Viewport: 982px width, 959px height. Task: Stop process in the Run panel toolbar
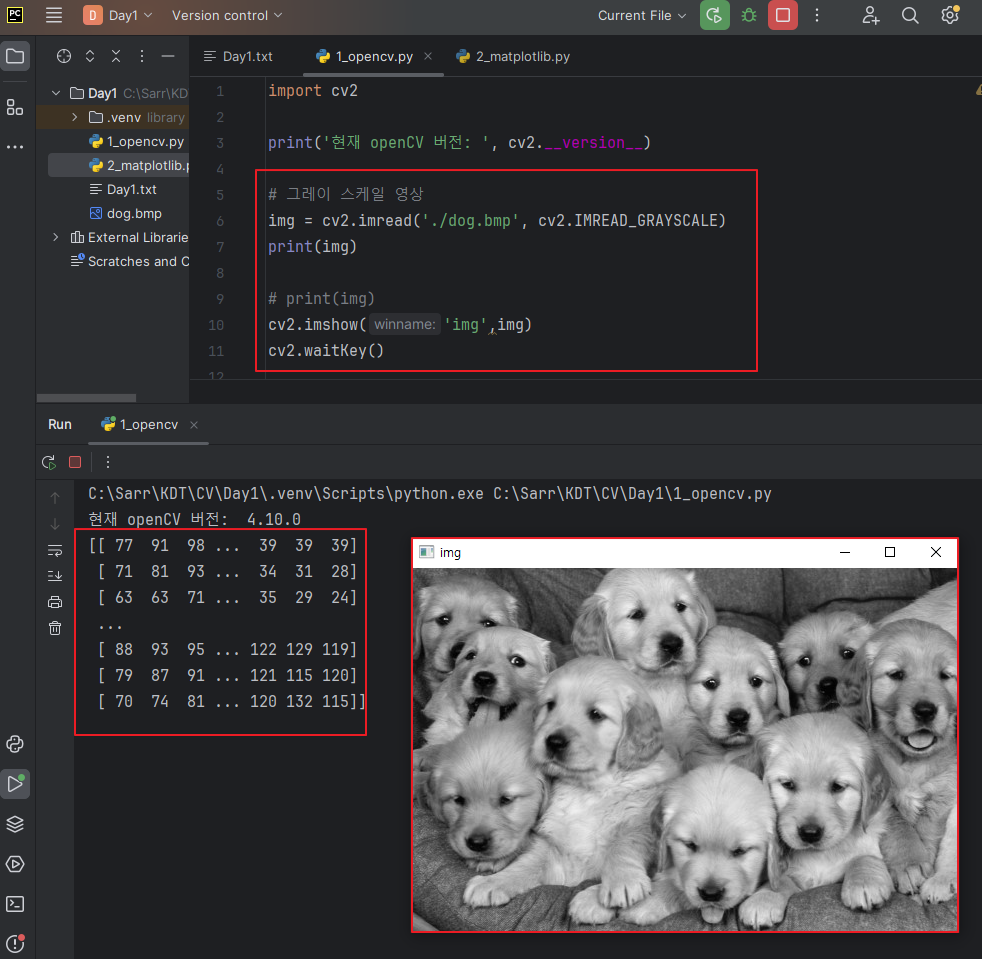(x=75, y=462)
